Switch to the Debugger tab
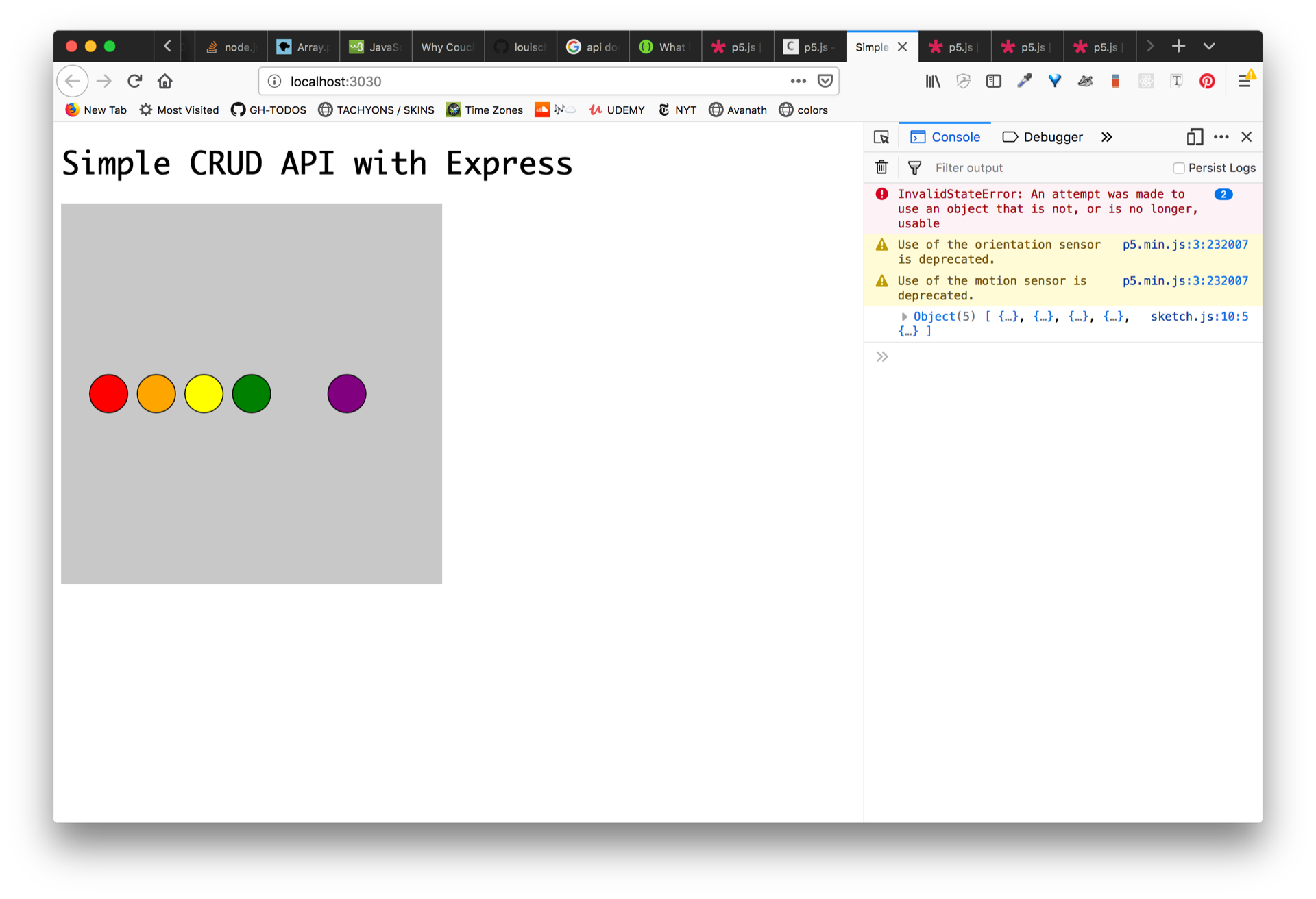1316x899 pixels. coord(1043,137)
